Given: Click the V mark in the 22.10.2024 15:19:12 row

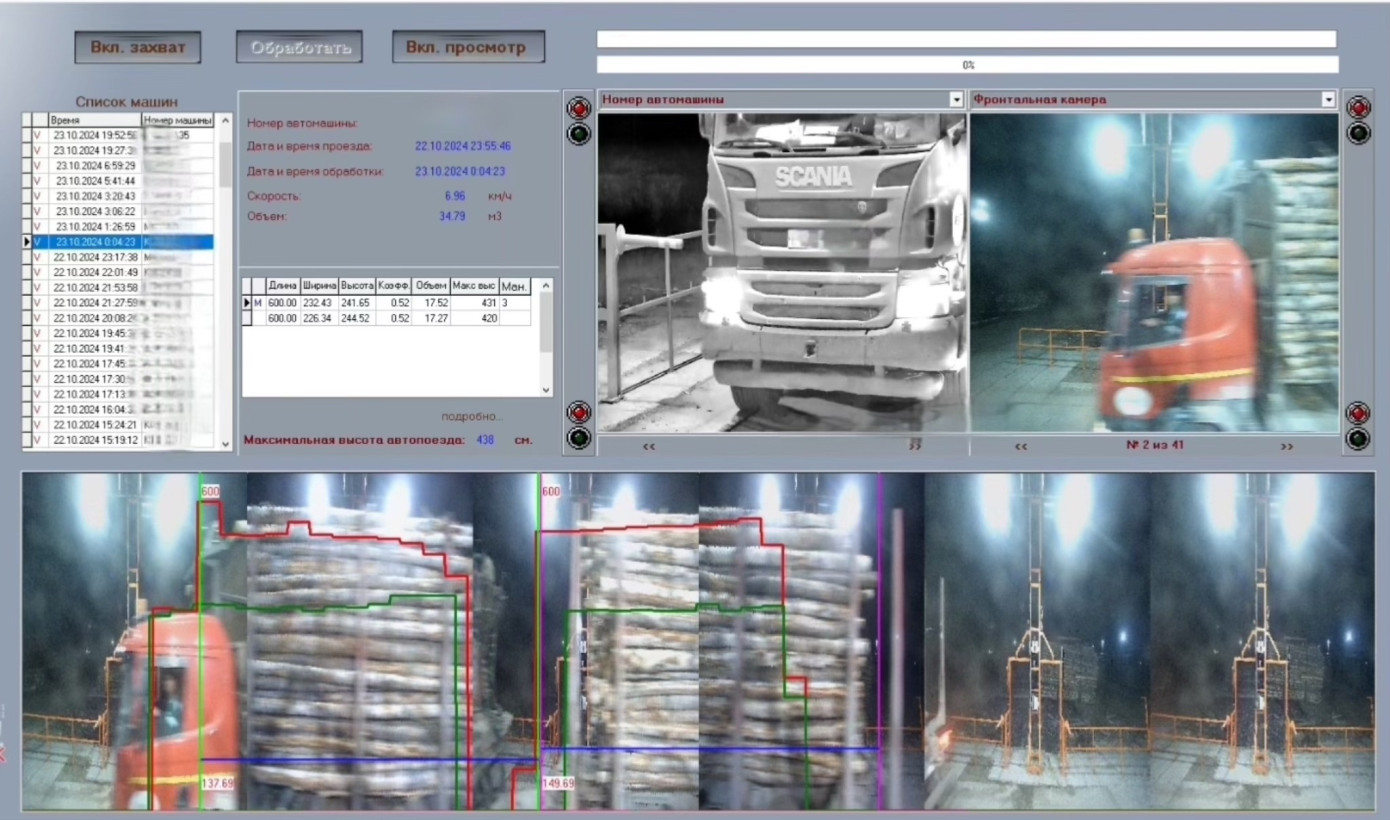Looking at the screenshot, I should [x=39, y=440].
